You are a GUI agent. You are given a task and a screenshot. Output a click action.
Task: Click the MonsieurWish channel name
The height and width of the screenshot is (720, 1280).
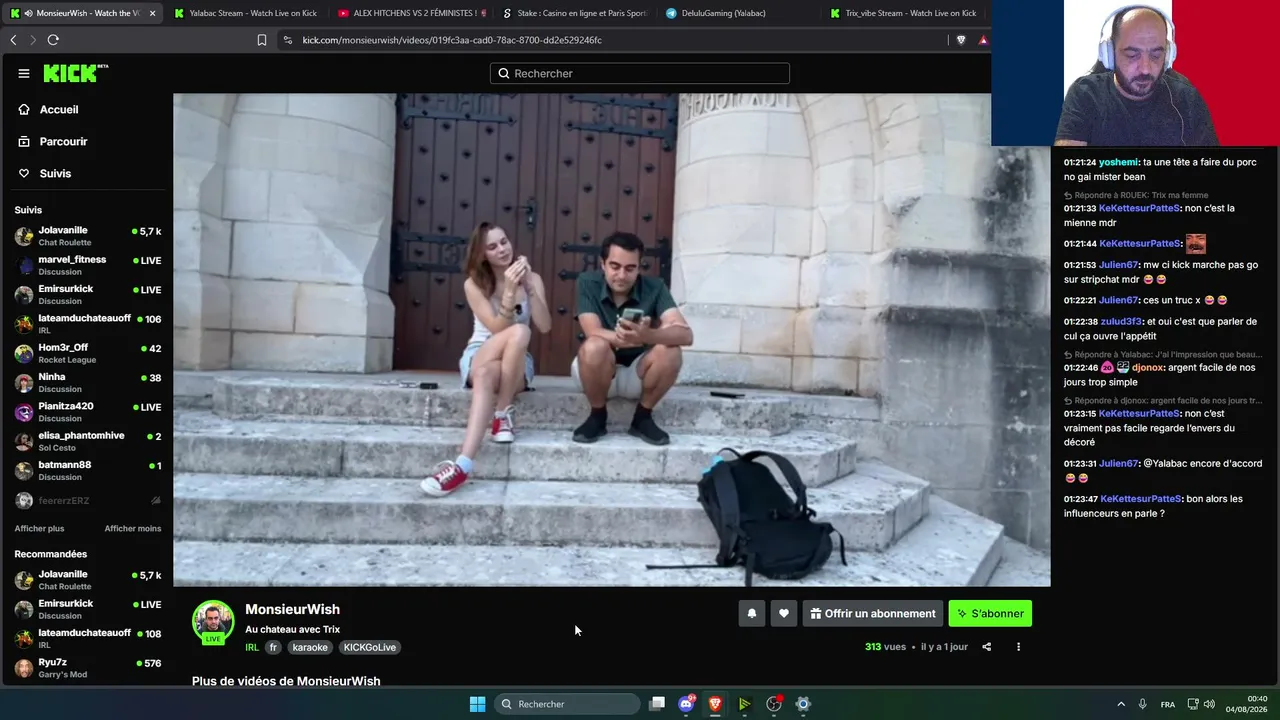(292, 609)
